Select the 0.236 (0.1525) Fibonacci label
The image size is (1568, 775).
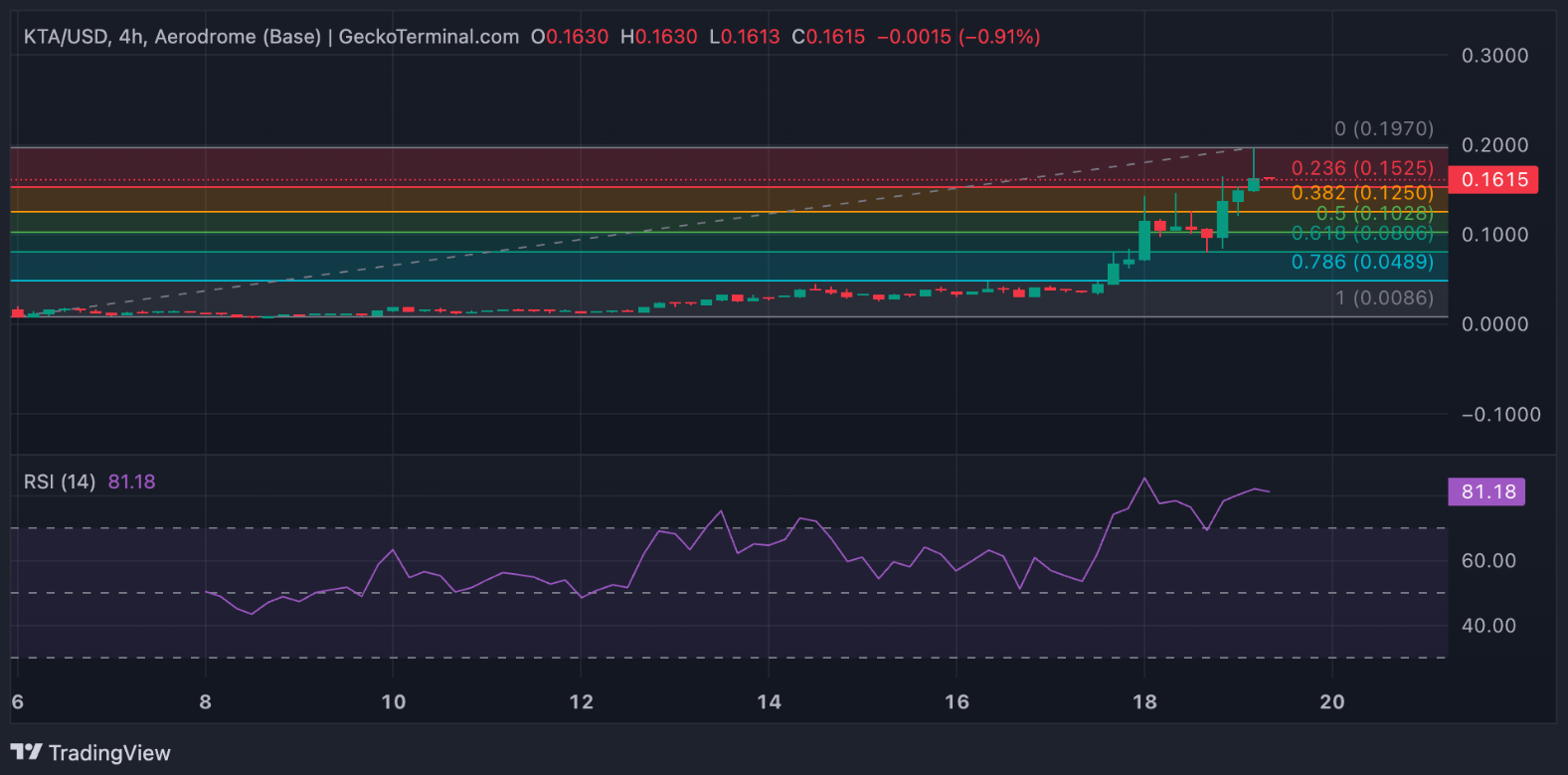point(1362,168)
